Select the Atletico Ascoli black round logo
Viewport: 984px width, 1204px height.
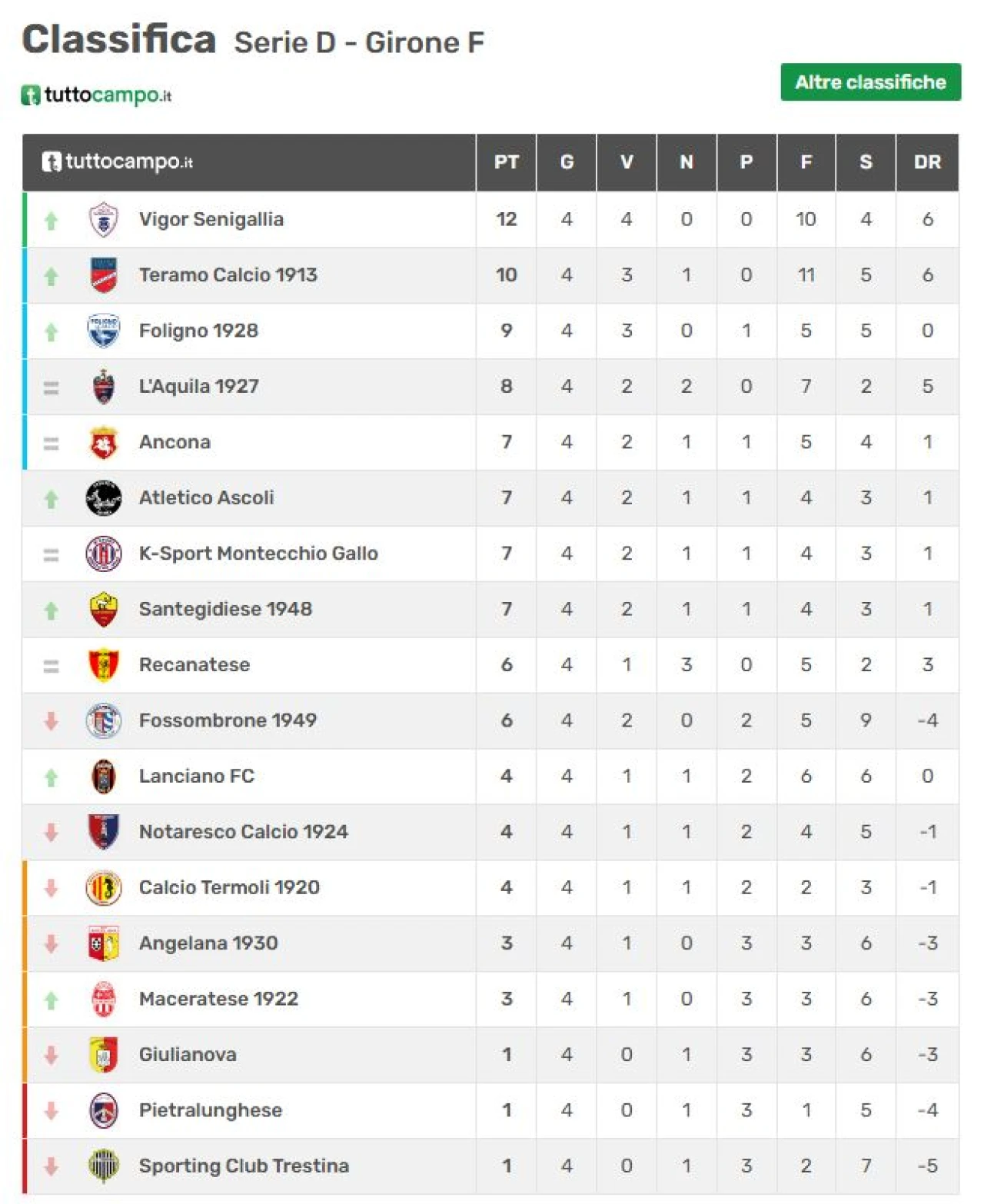click(x=104, y=498)
